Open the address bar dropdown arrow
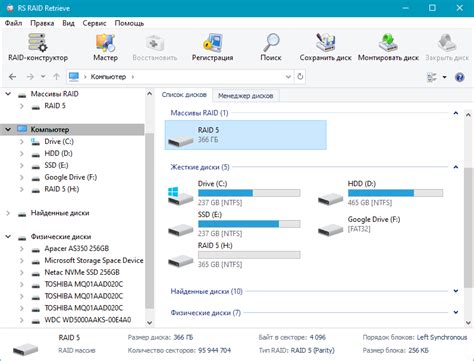This screenshot has width=474, height=361. click(288, 77)
